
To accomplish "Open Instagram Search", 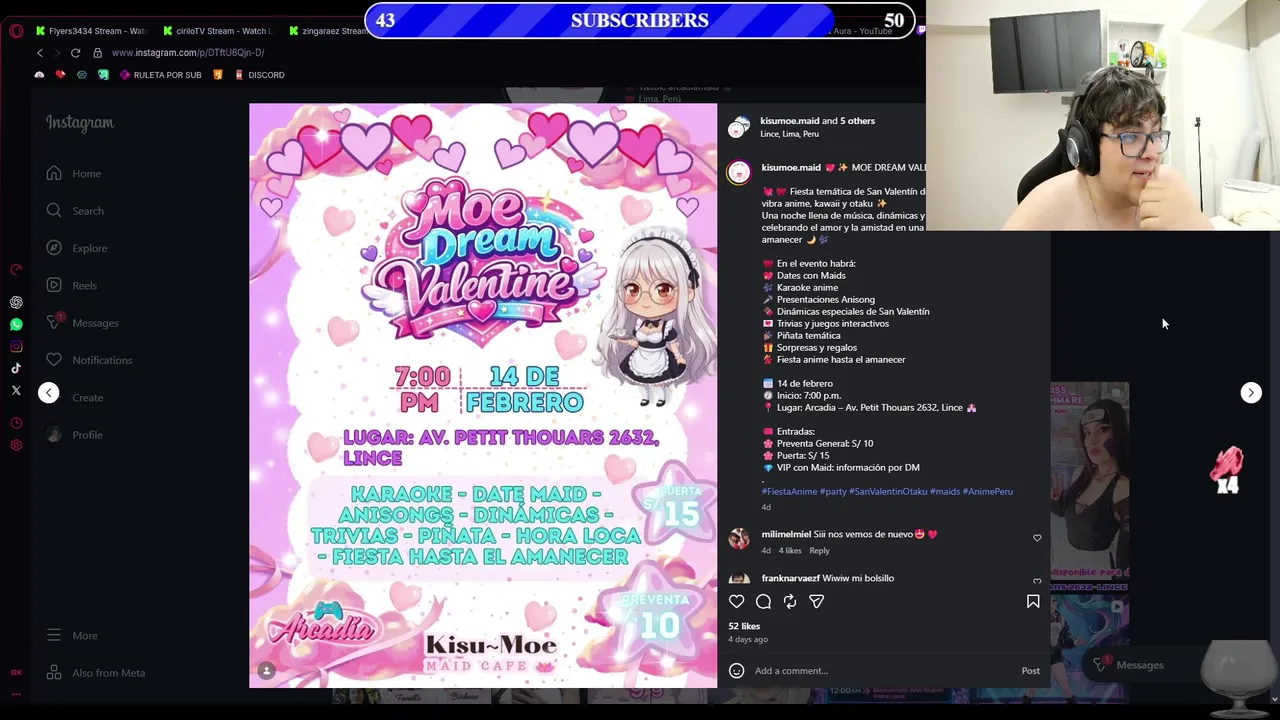I will click(75, 211).
